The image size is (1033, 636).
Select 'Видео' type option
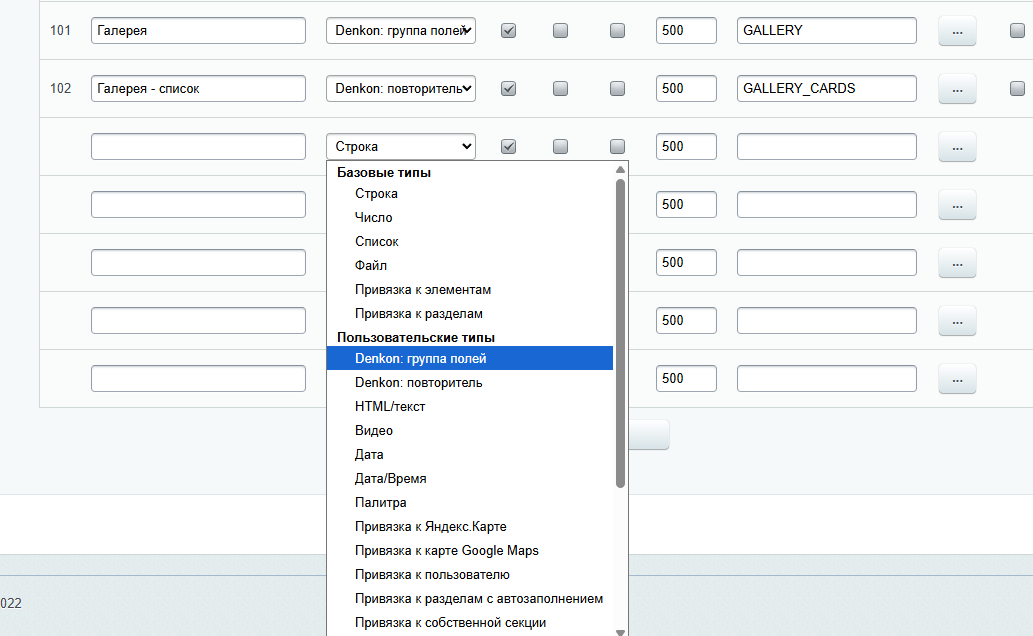[470, 431]
